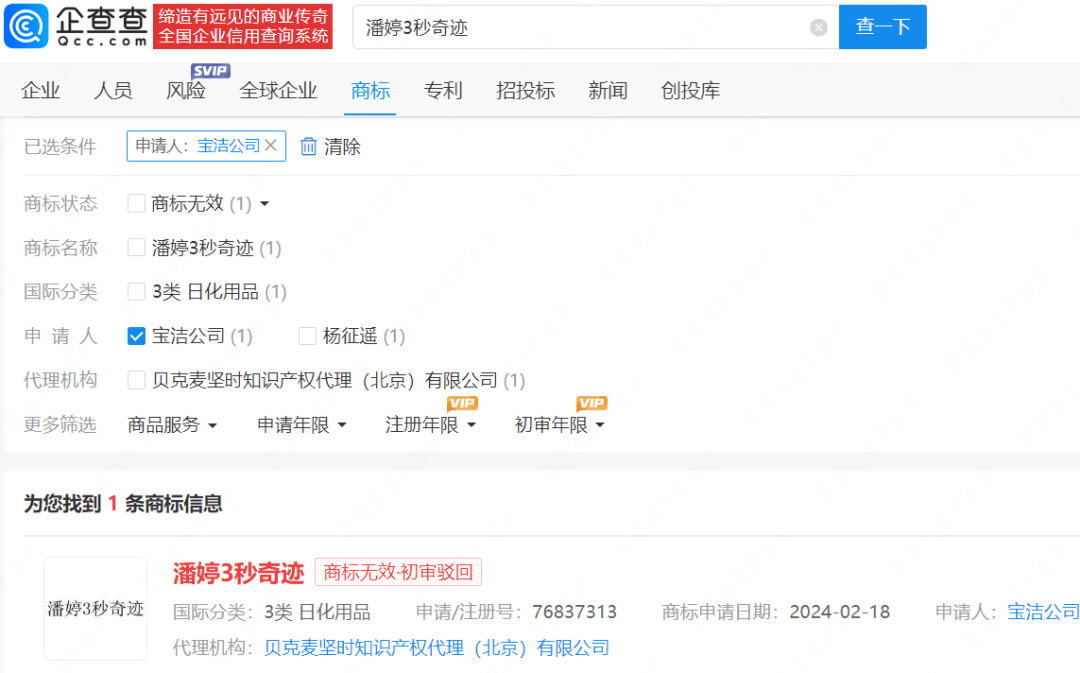Click the 查一下 search button
1080x673 pixels.
[x=882, y=27]
